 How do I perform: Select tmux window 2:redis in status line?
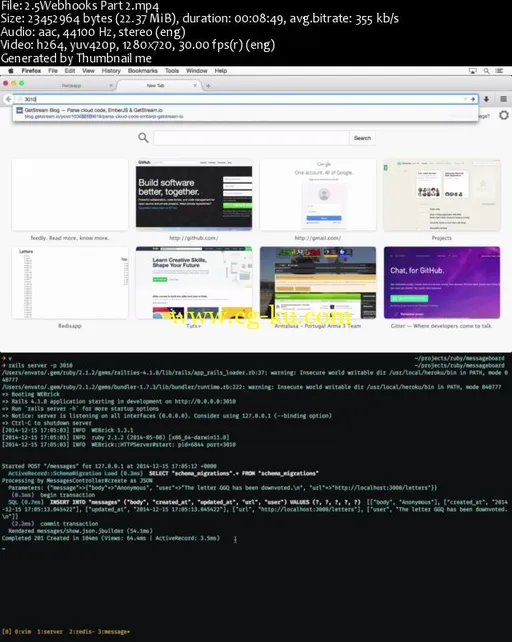click(80, 632)
